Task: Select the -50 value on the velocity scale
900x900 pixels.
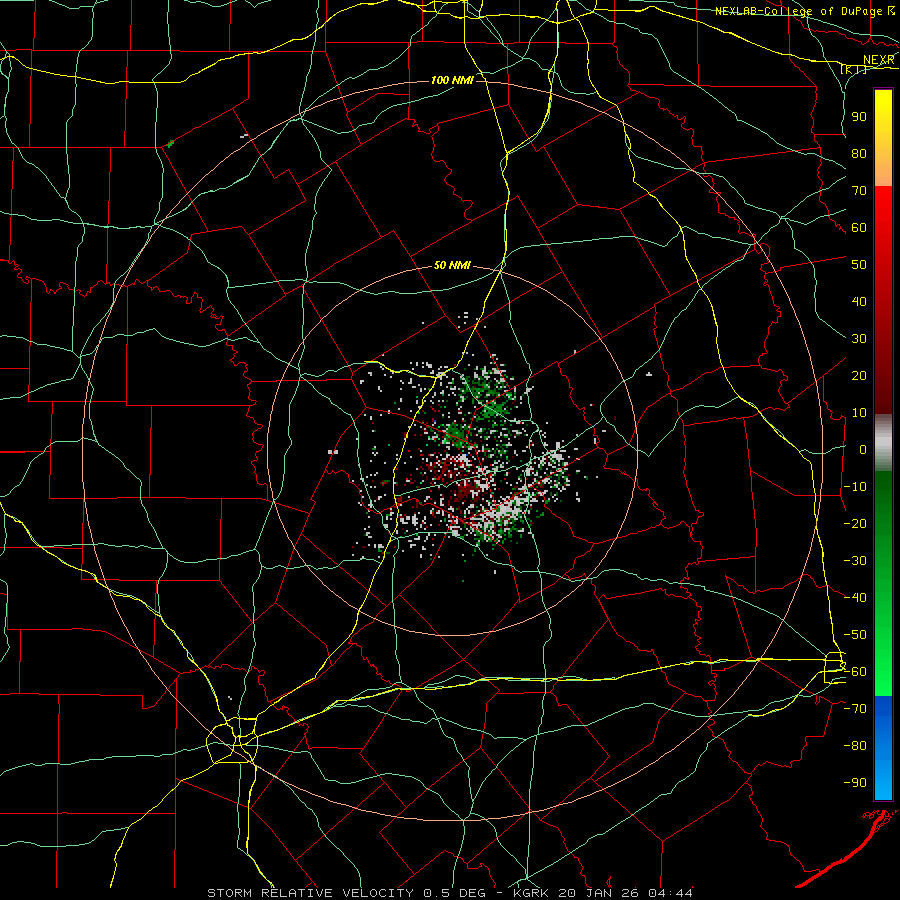Action: click(x=855, y=635)
